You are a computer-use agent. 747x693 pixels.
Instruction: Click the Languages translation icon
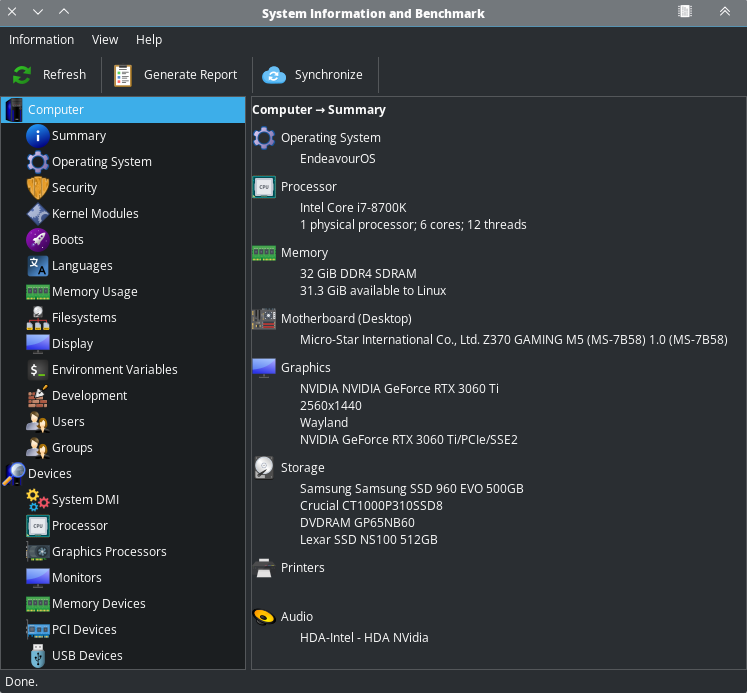(37, 266)
